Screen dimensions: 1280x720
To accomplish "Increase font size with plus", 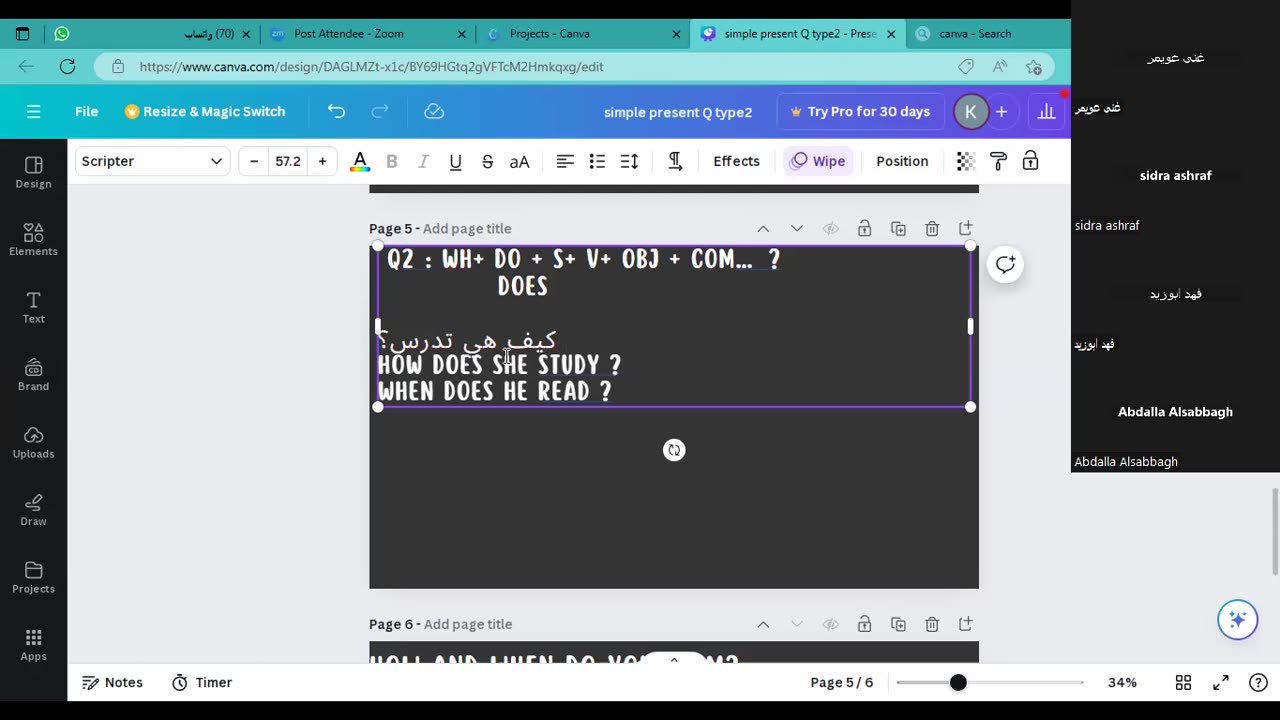I will (x=322, y=161).
